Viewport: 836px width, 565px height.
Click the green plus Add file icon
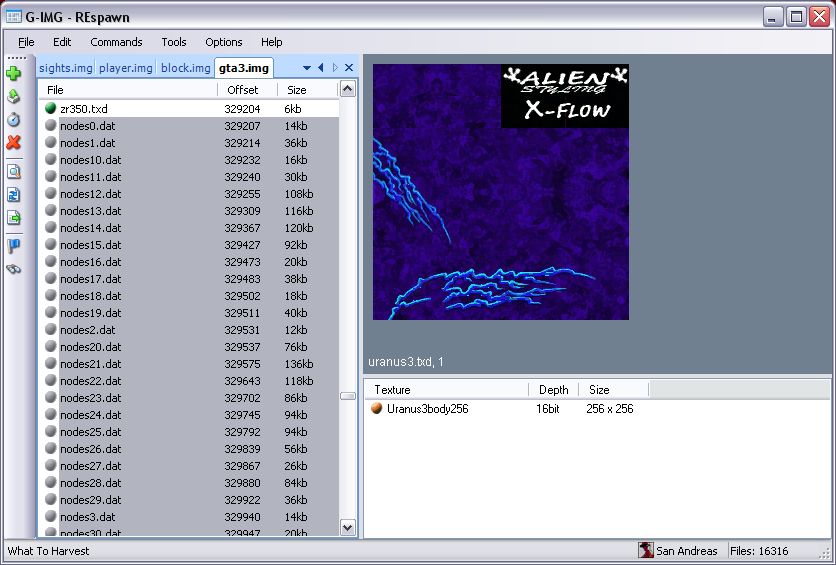[x=14, y=73]
